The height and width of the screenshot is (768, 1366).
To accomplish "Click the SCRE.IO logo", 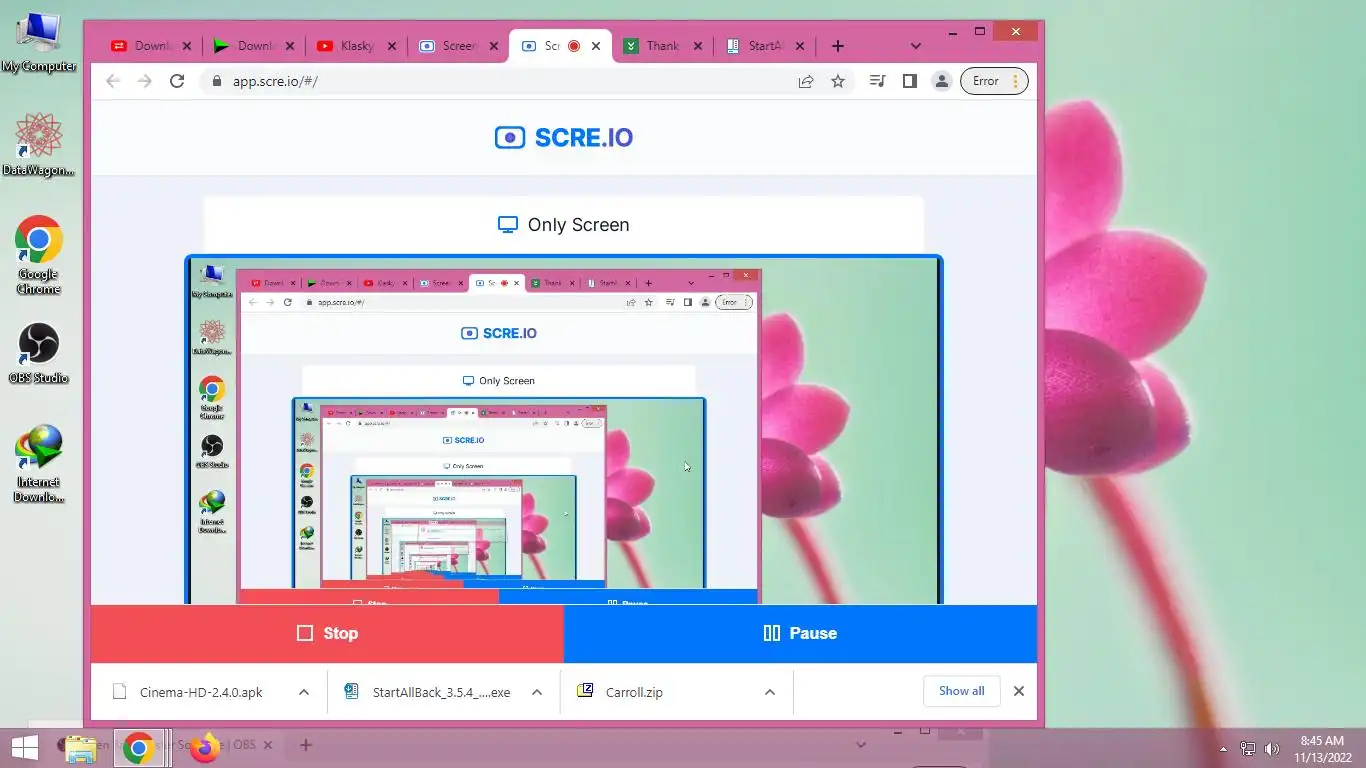I will click(564, 138).
